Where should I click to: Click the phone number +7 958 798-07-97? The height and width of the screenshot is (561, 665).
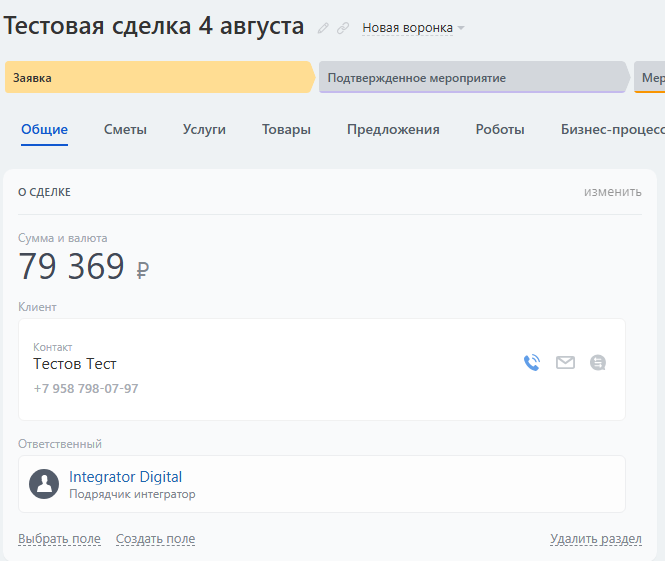tap(86, 388)
